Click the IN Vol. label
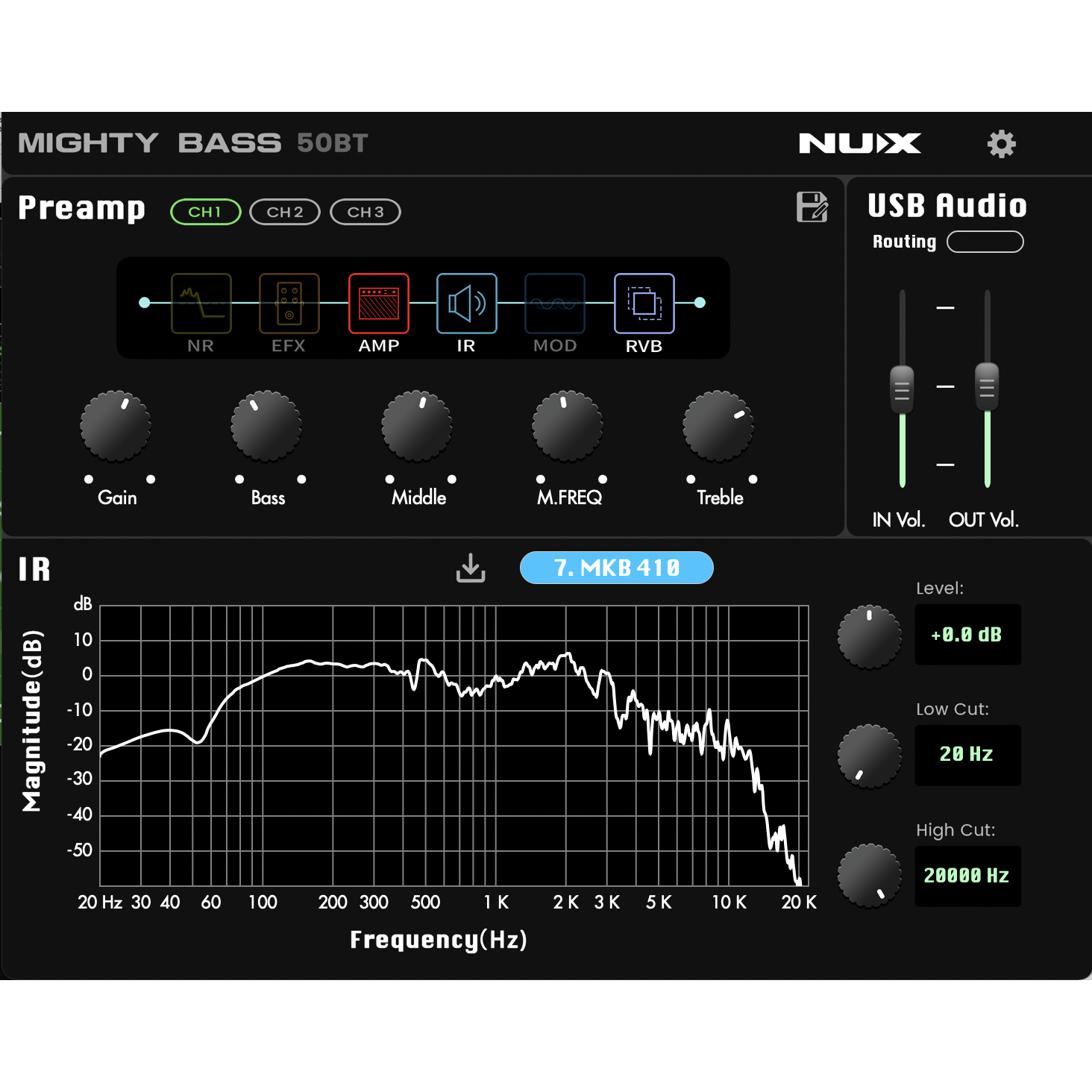Viewport: 1092px width, 1092px height. [899, 520]
